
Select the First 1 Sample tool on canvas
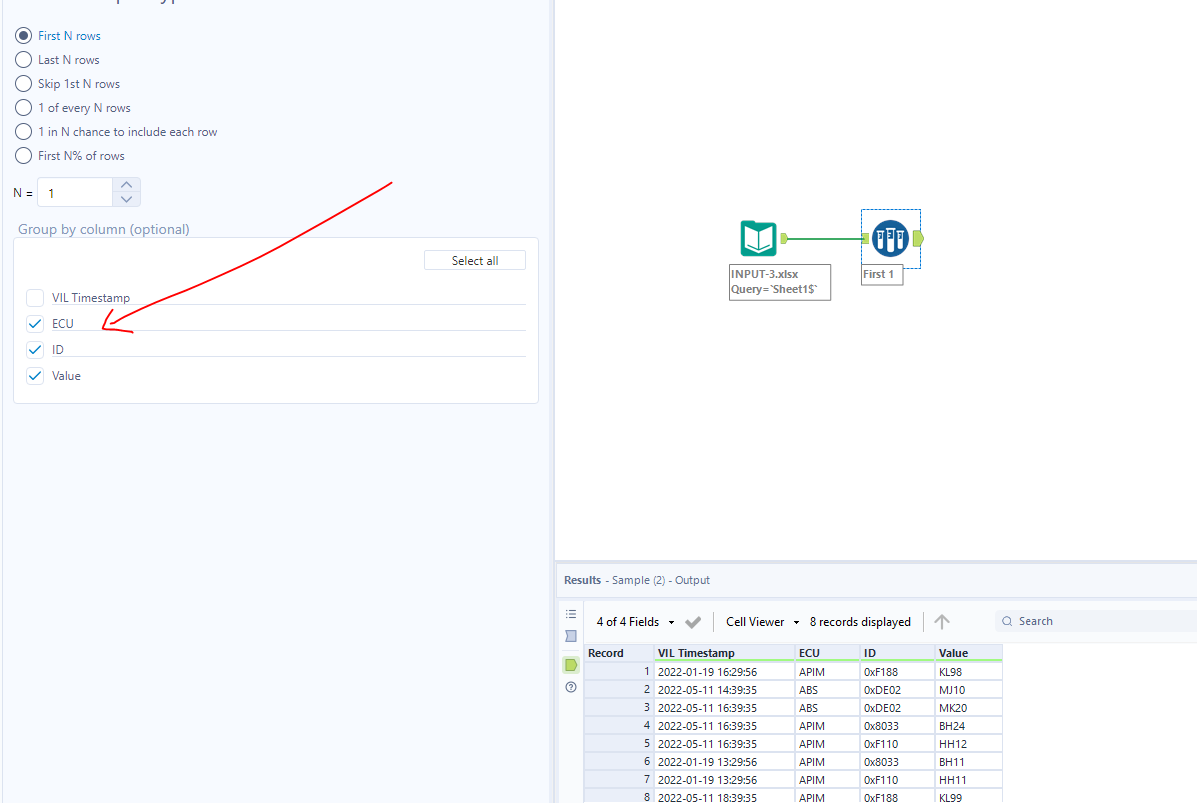890,238
